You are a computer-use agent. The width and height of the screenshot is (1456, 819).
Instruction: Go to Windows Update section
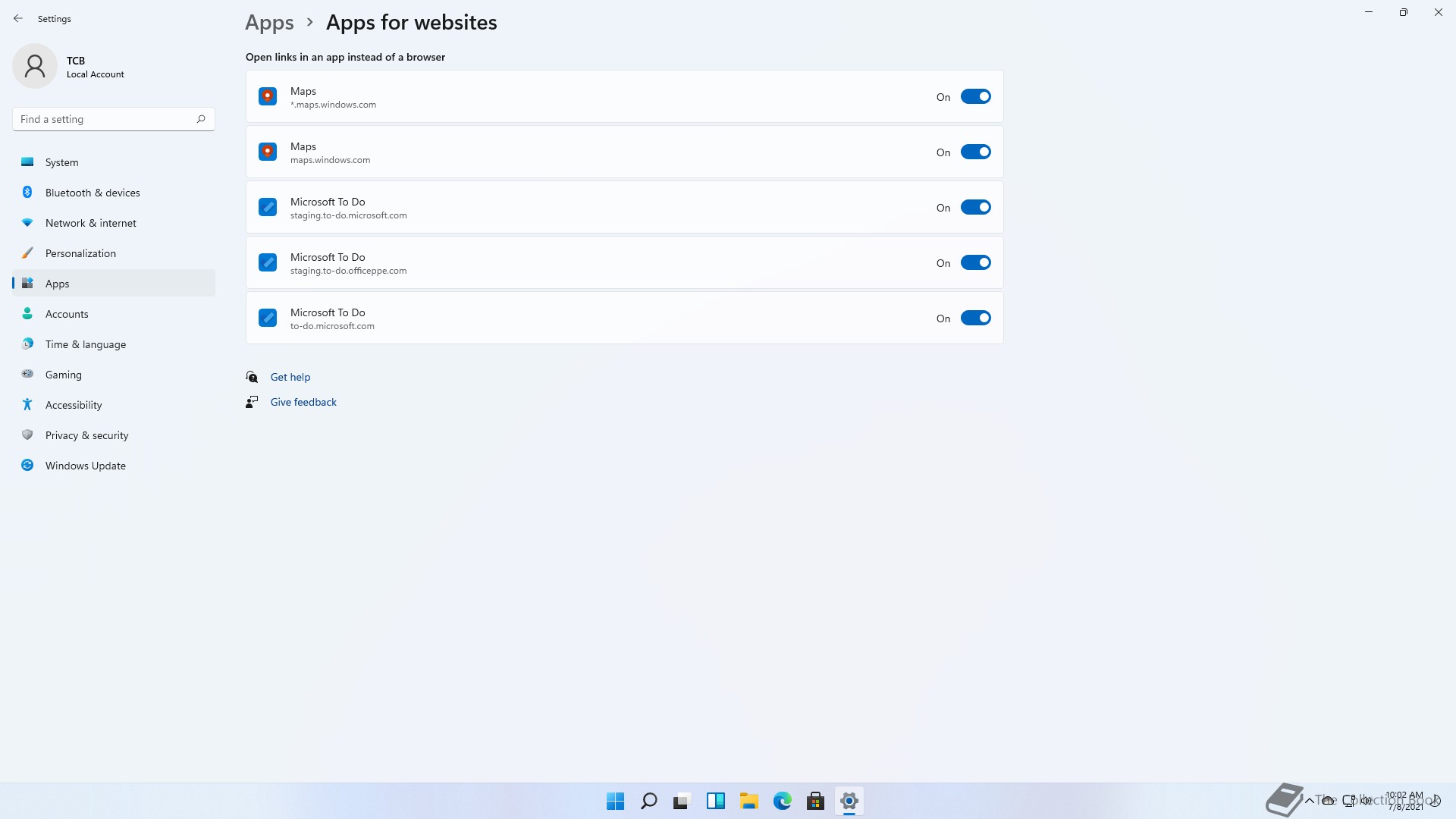click(x=86, y=466)
